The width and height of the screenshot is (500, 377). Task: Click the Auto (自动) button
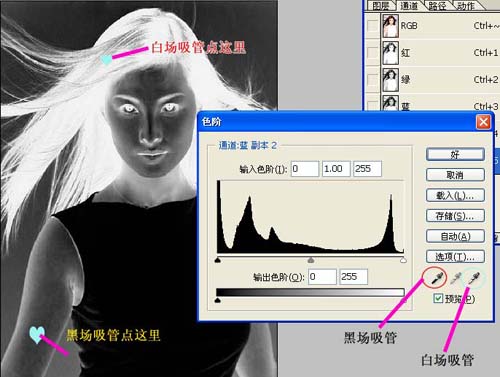(x=455, y=236)
